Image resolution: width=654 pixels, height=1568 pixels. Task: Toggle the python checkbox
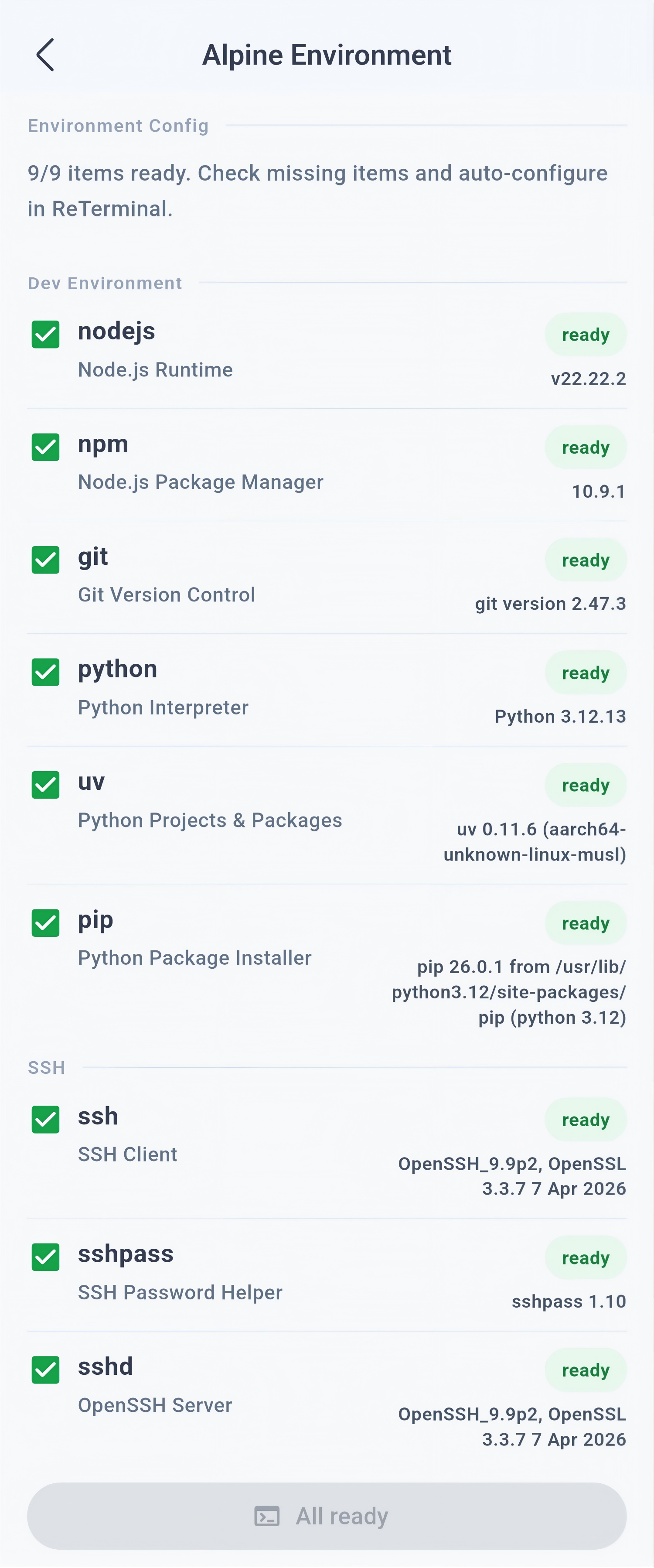46,673
